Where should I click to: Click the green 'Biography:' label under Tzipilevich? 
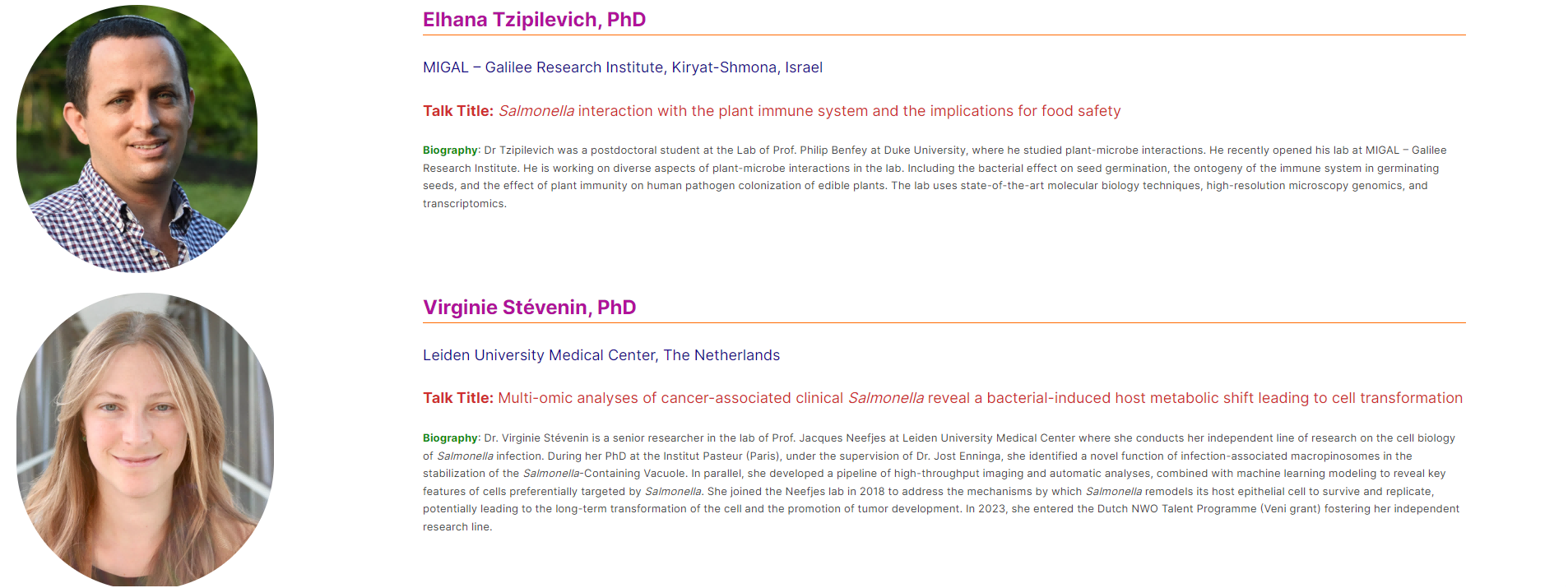(x=452, y=150)
